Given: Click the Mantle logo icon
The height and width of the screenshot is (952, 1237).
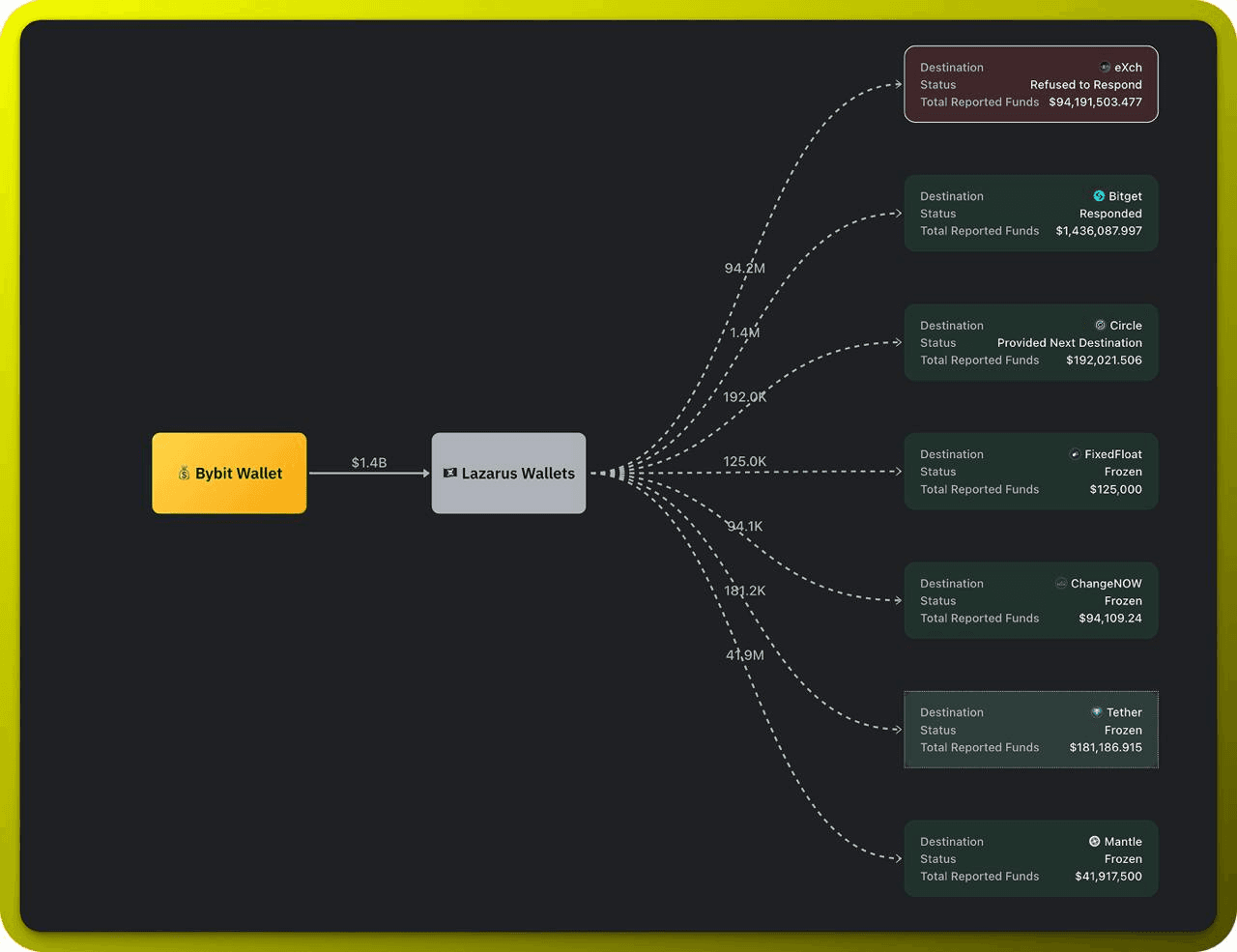Looking at the screenshot, I should pyautogui.click(x=1095, y=842).
